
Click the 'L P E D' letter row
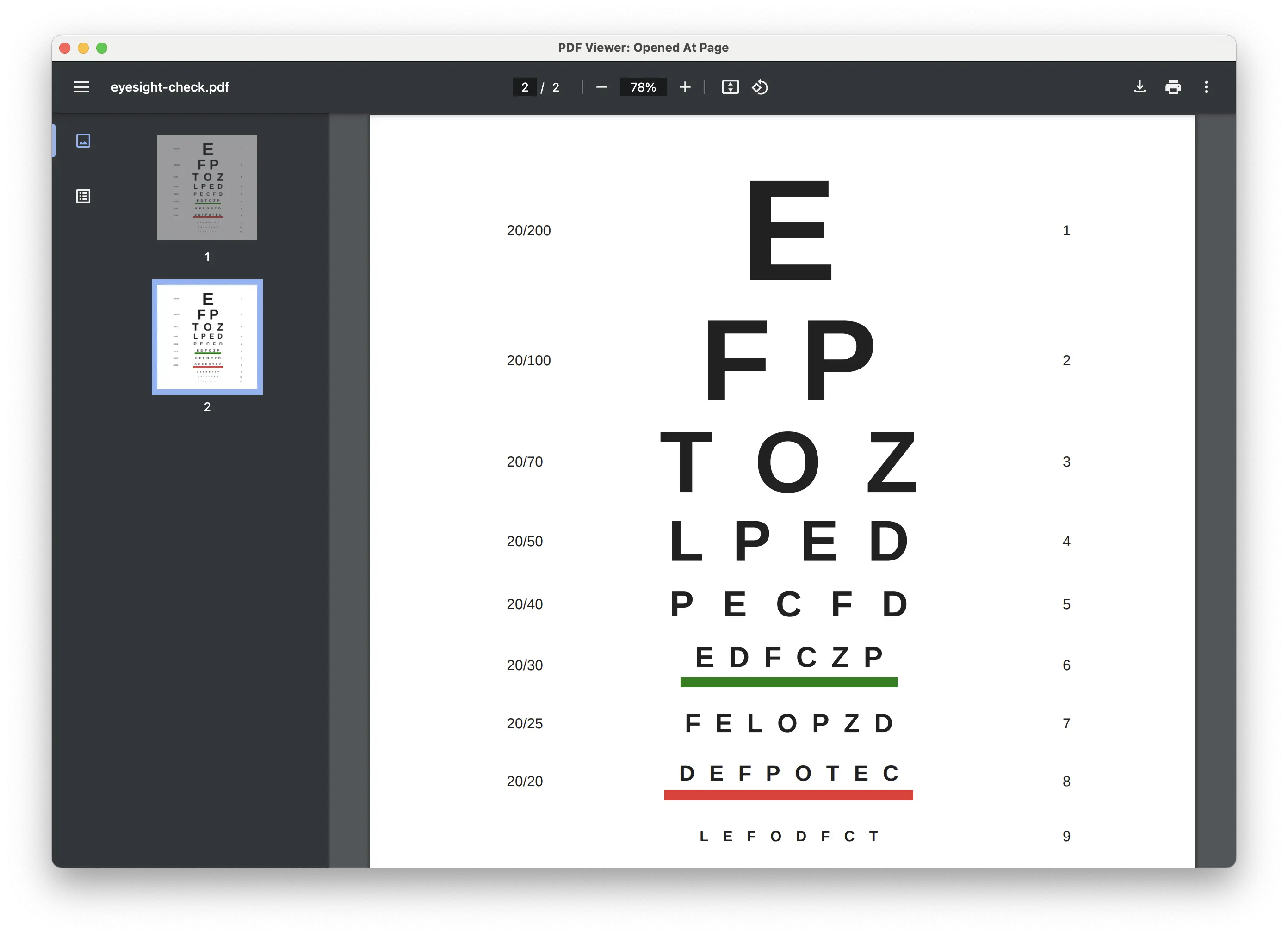[789, 541]
